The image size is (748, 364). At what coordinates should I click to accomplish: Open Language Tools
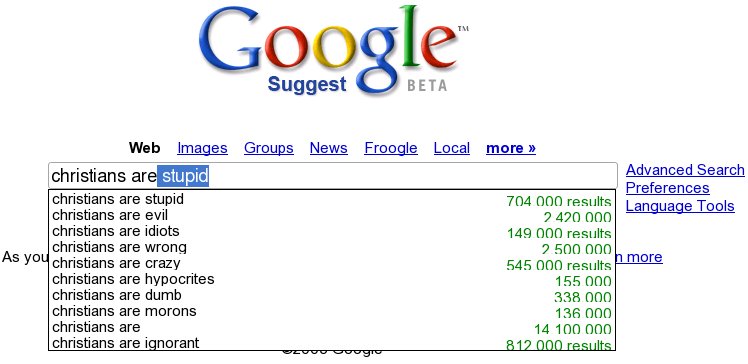680,206
